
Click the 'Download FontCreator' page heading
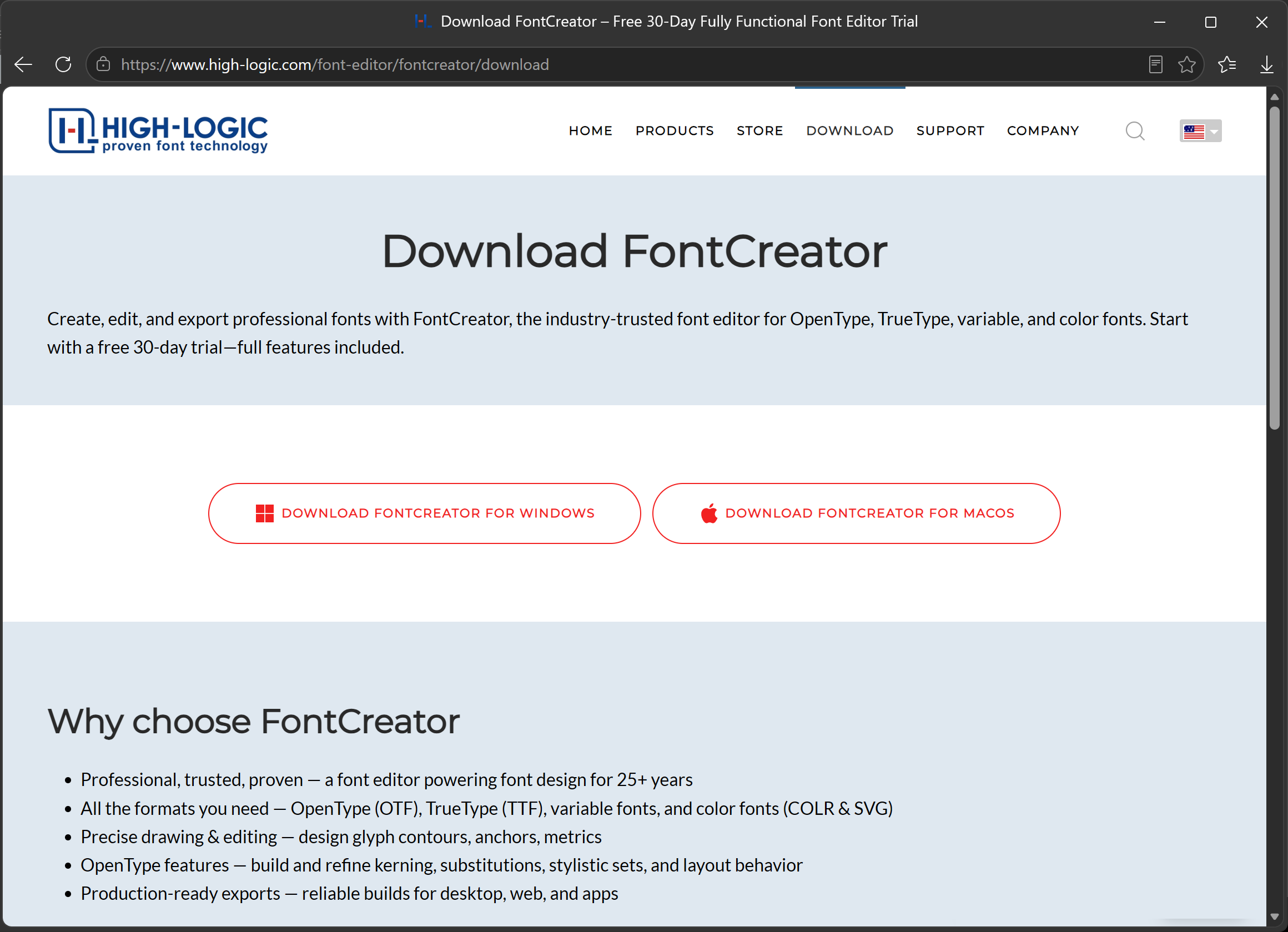click(635, 251)
